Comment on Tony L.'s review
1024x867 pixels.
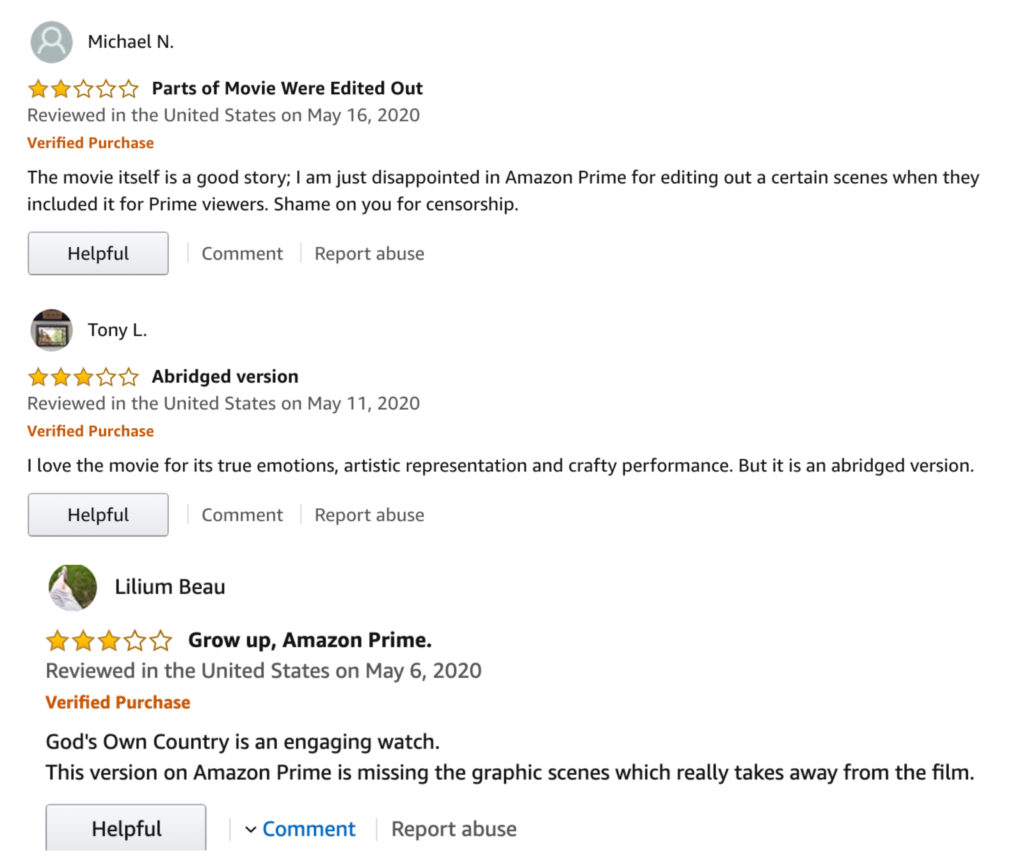click(x=242, y=515)
